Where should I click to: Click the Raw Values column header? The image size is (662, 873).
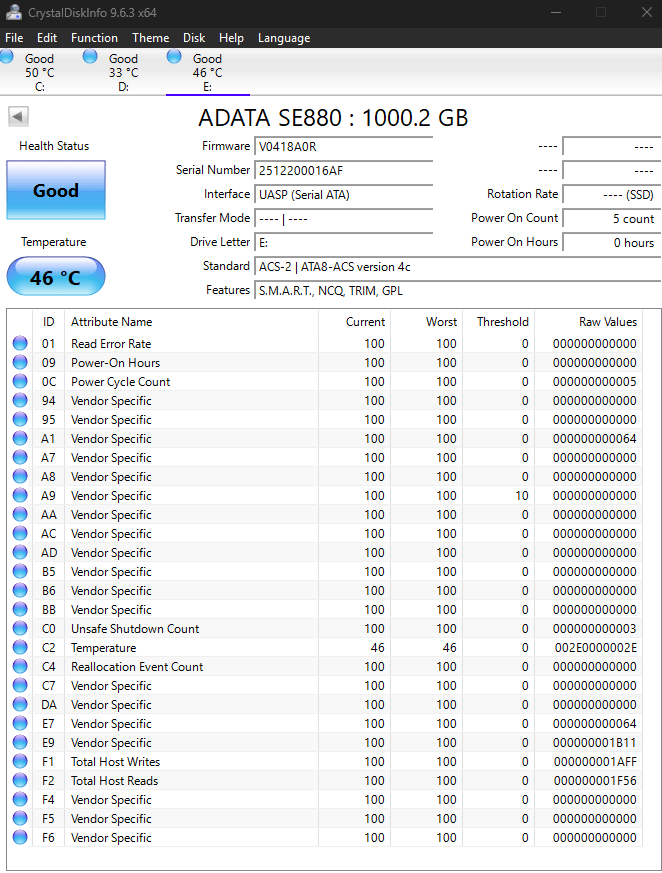pos(607,322)
